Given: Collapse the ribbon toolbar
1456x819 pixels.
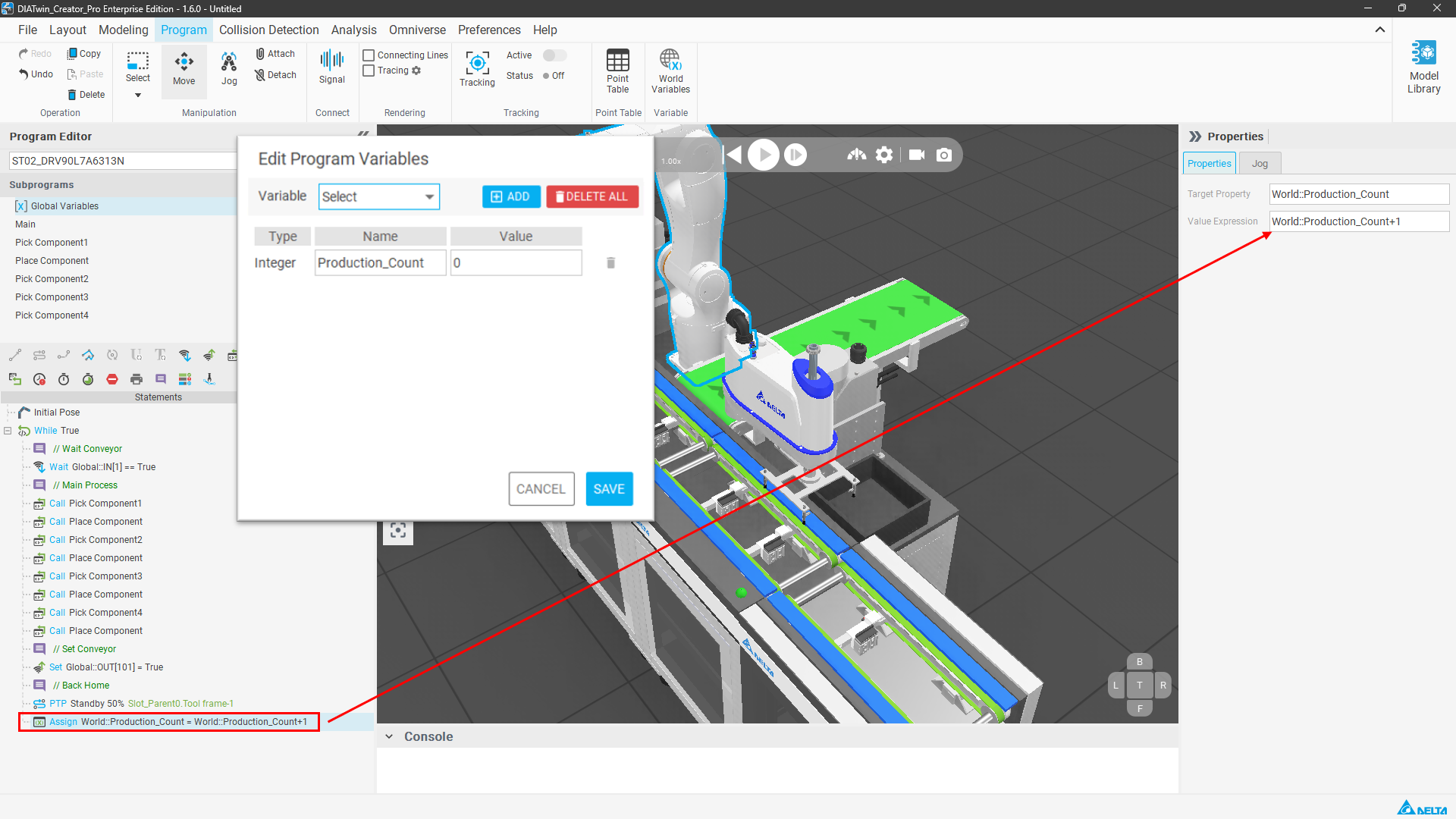Looking at the screenshot, I should coord(1380,30).
